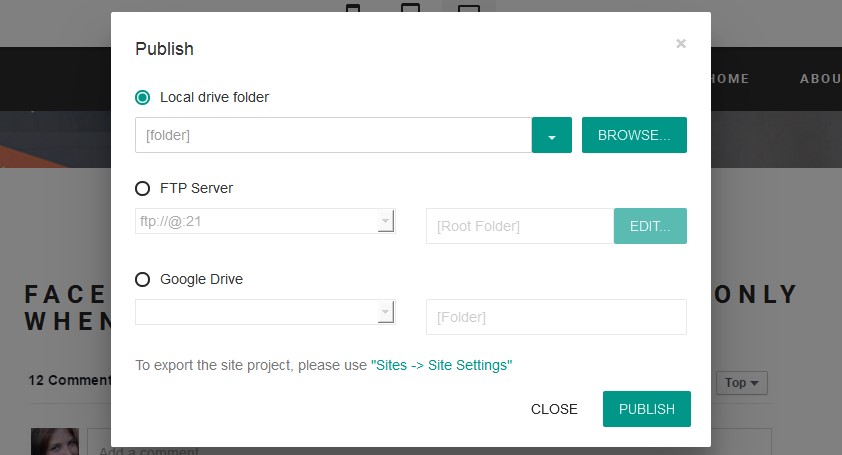Click the BROWSE... button
The width and height of the screenshot is (842, 455).
pos(634,135)
